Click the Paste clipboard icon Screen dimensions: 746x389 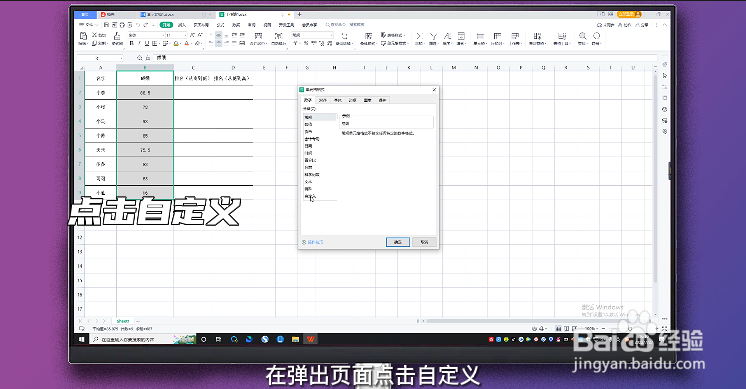pos(84,36)
